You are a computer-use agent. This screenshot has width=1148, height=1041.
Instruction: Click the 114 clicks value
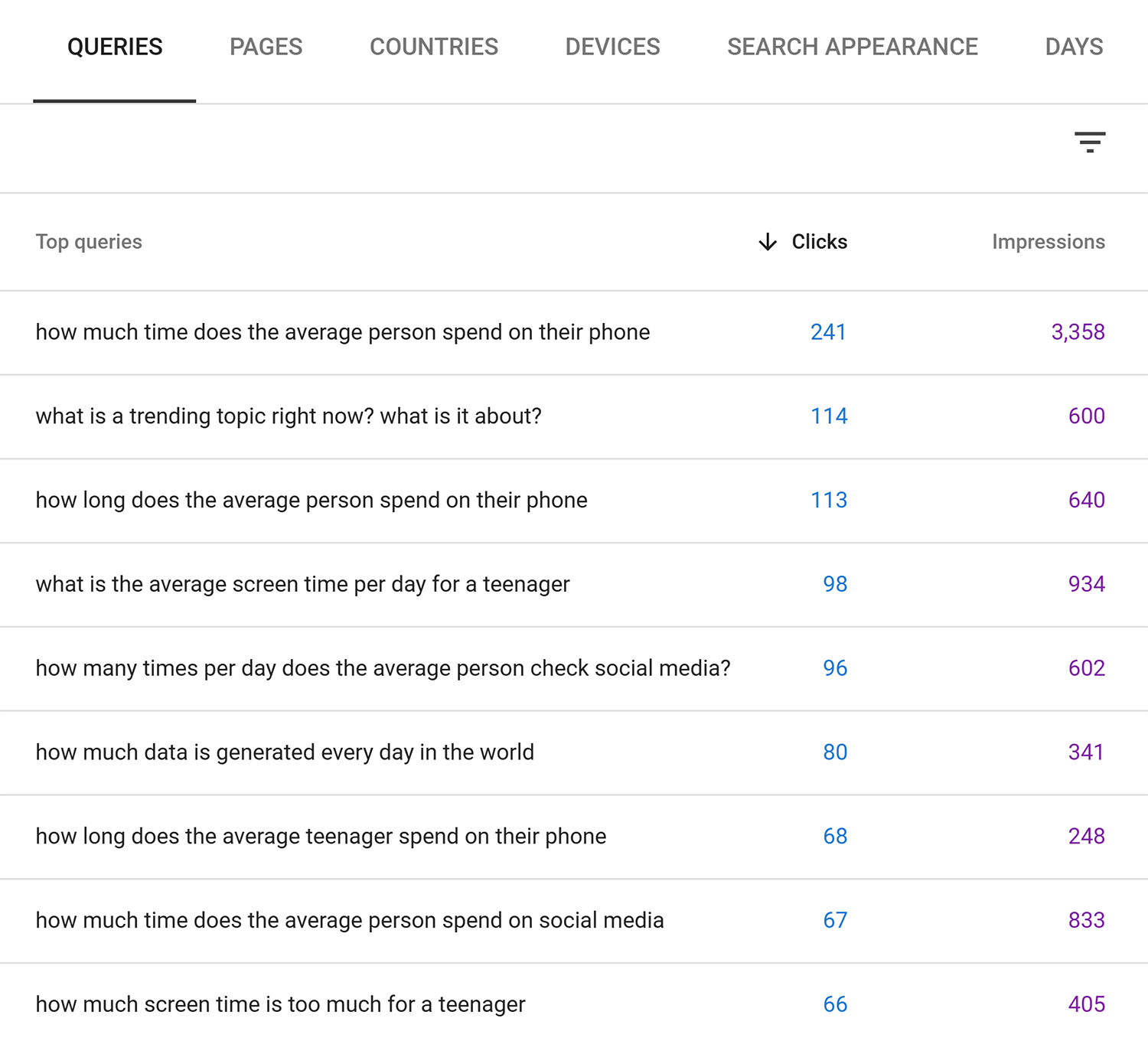coord(829,416)
